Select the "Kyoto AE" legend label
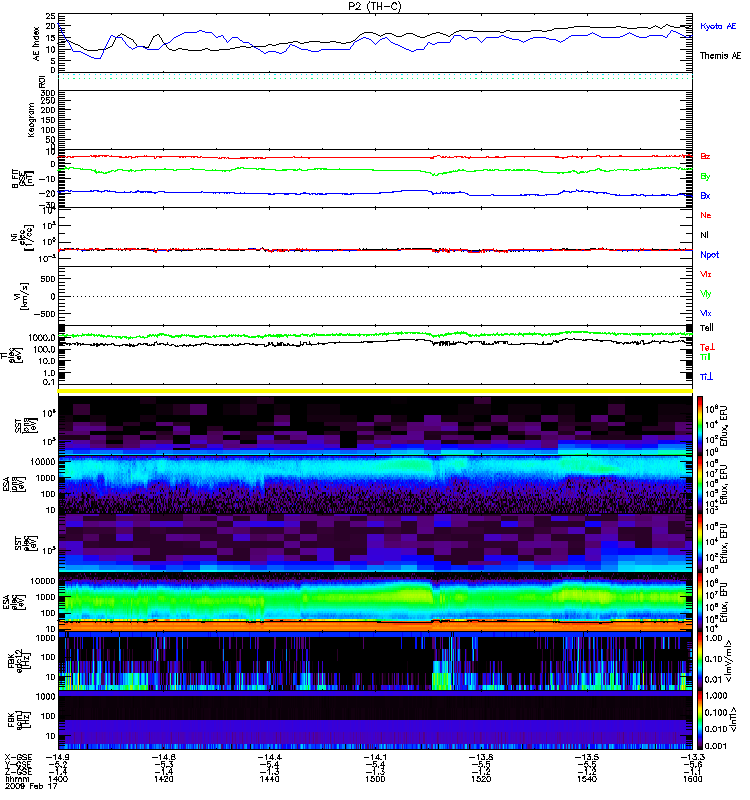This screenshot has height=800, width=750. tap(718, 26)
